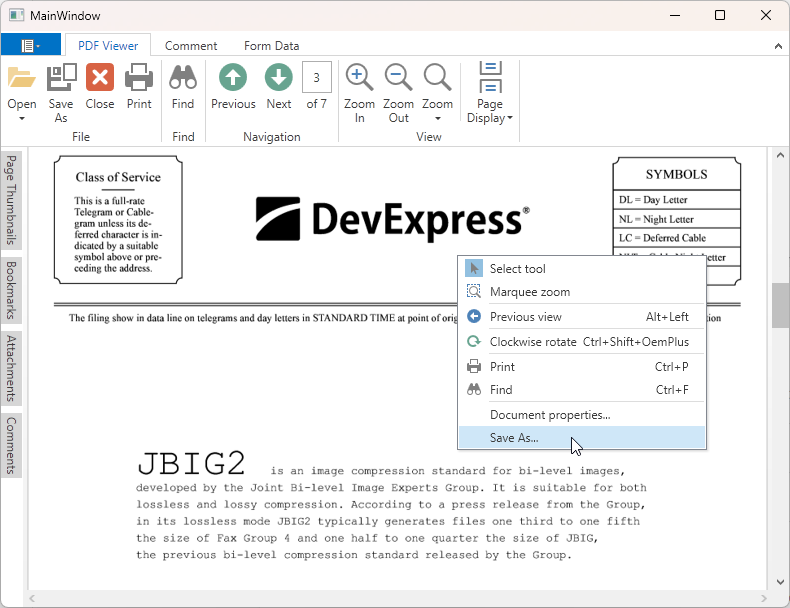The height and width of the screenshot is (608, 790).
Task: Choose Save As... from context menu
Action: click(582, 437)
